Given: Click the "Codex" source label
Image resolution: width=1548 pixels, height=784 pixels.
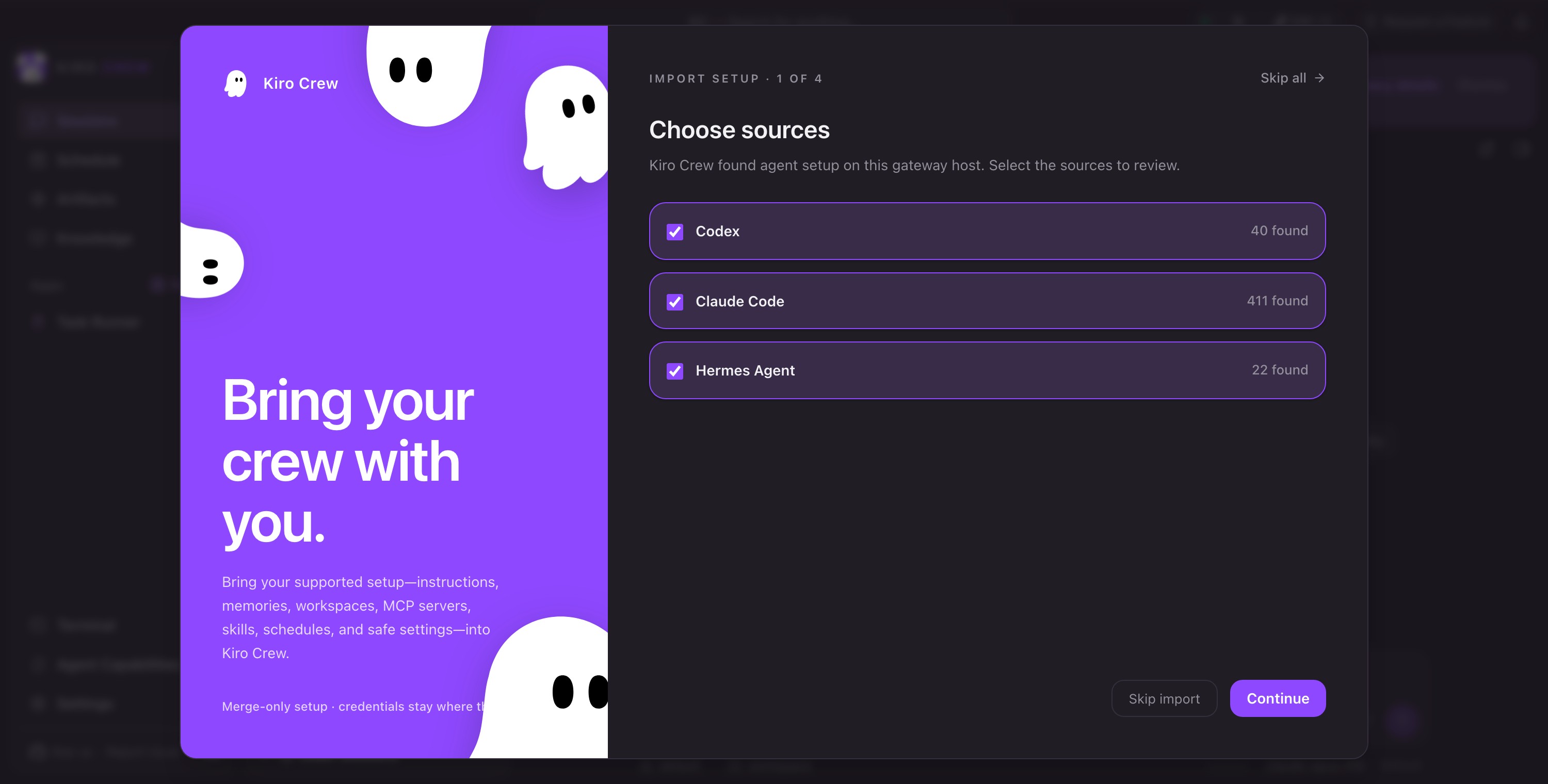Looking at the screenshot, I should click(x=718, y=231).
